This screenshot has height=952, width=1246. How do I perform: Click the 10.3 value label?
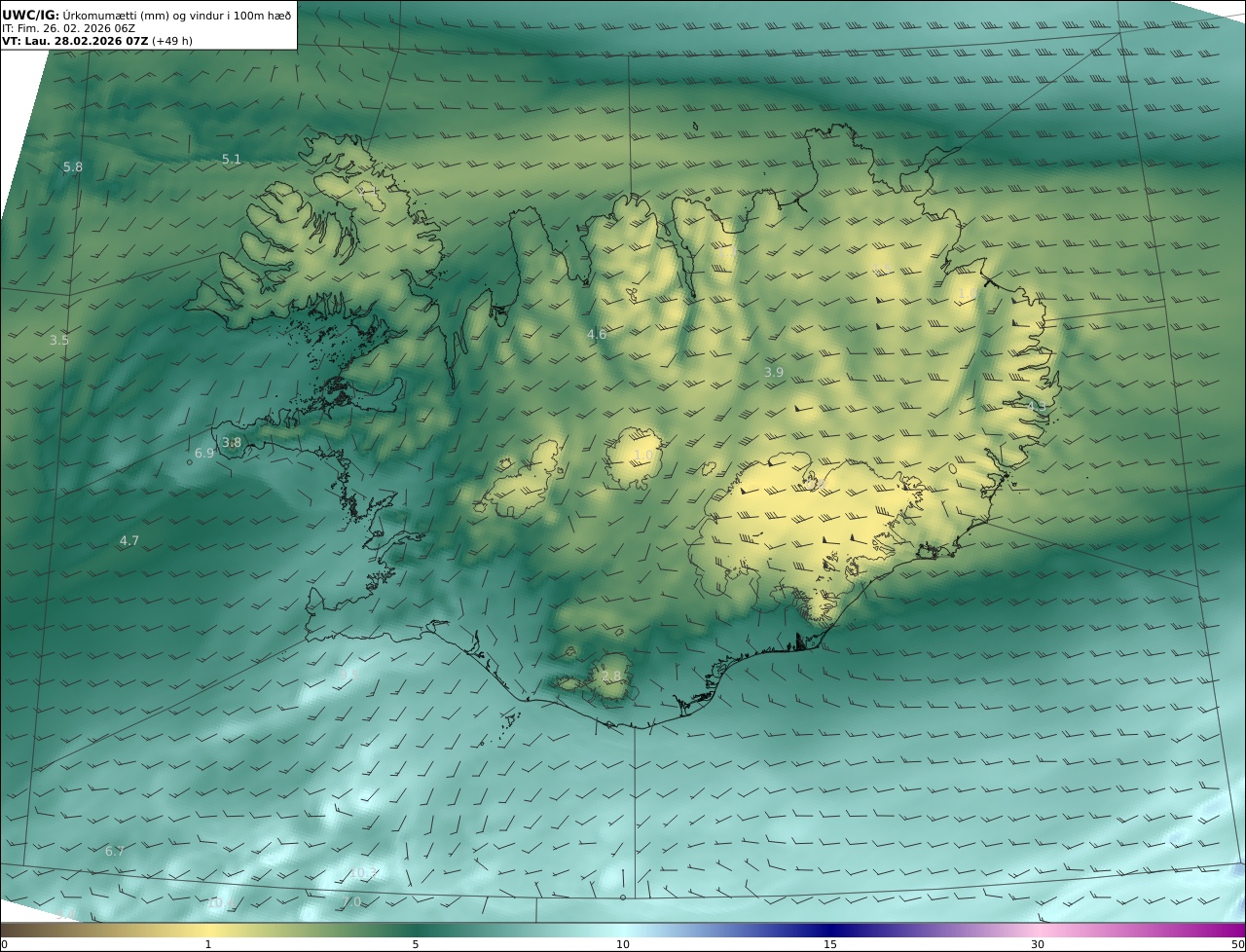click(363, 873)
